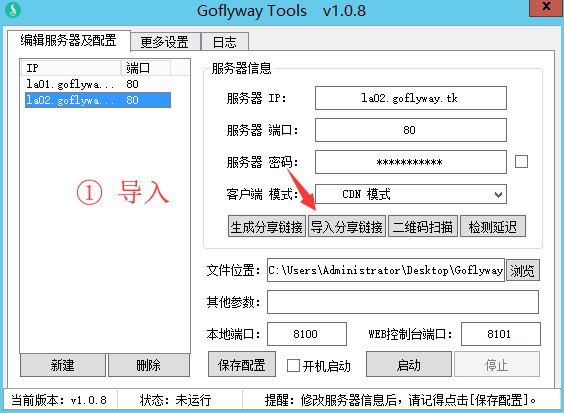
Task: Click the Goflyway app logo icon
Action: pyautogui.click(x=13, y=10)
